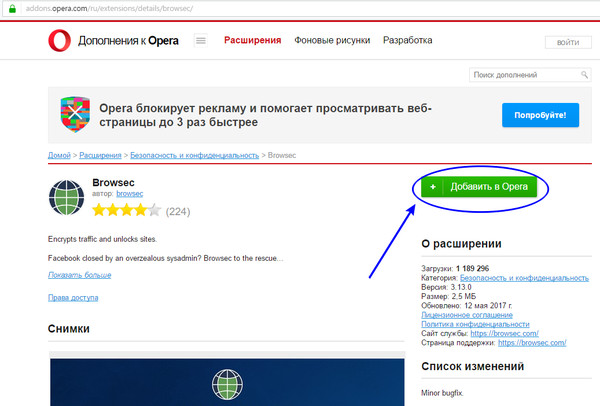Click the green padlock icon in address bar
Screen dimensions: 600x406
point(12,8)
